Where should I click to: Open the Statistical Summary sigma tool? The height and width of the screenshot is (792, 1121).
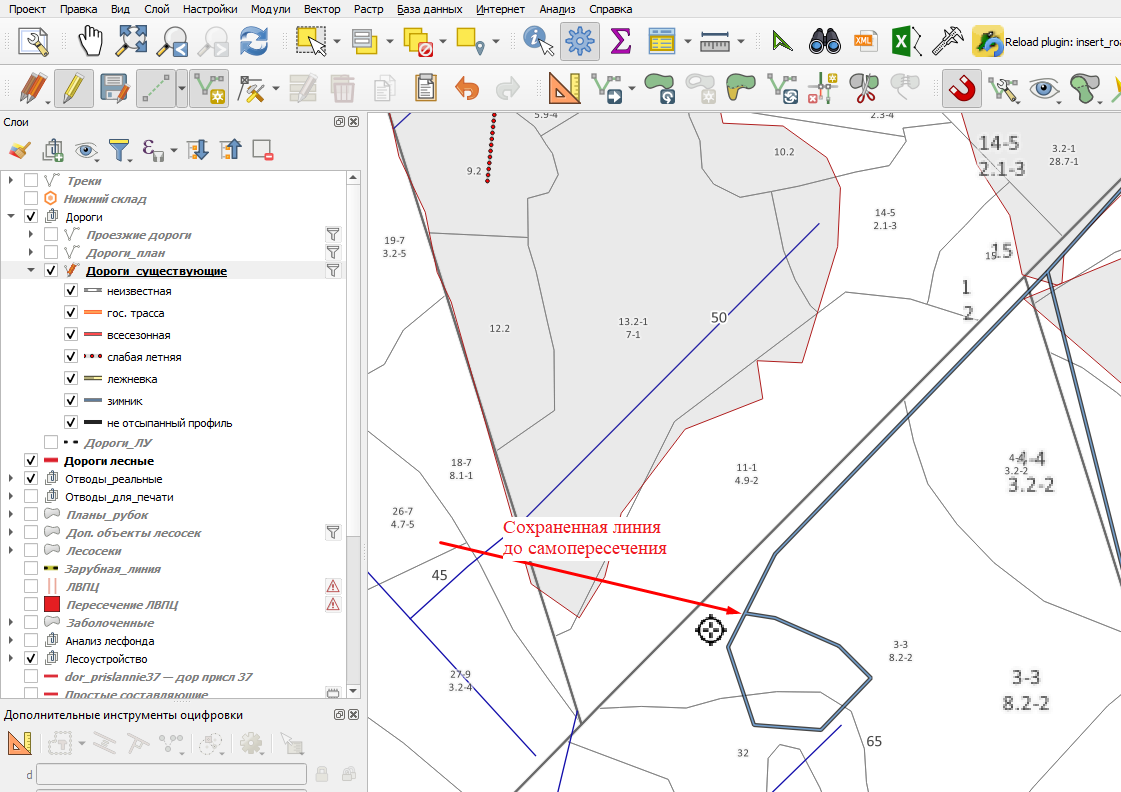(x=621, y=41)
